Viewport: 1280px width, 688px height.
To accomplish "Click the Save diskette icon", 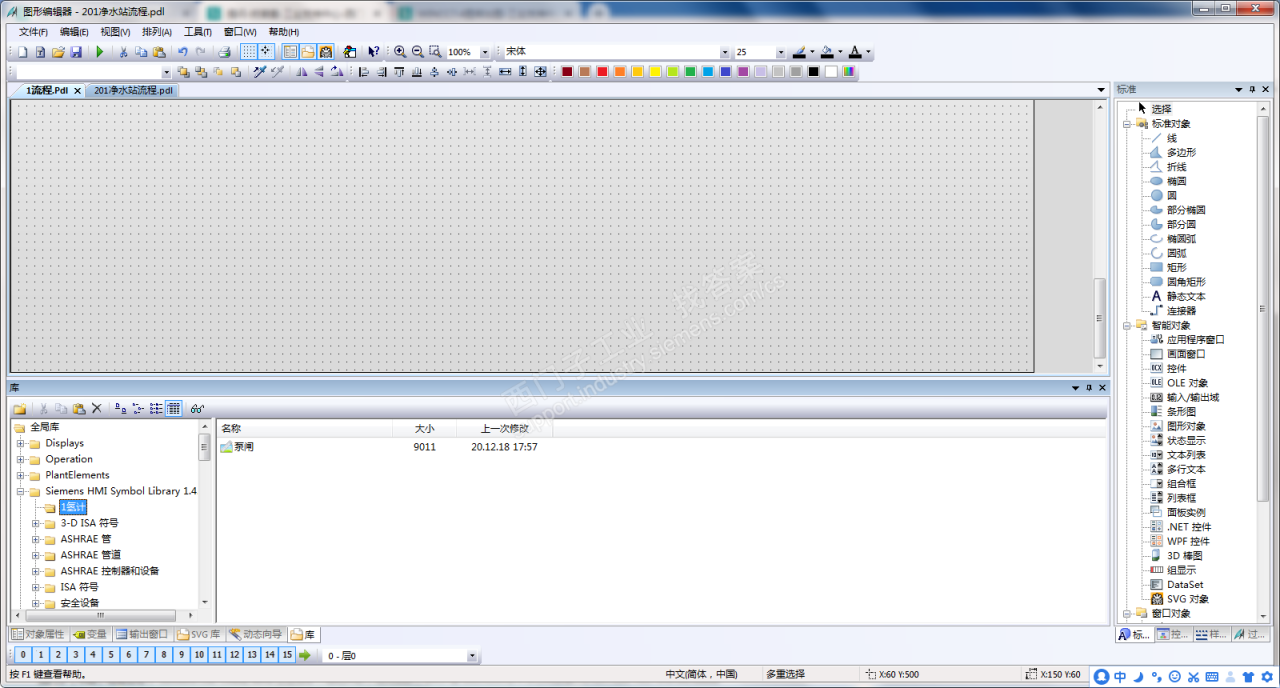I will (74, 52).
